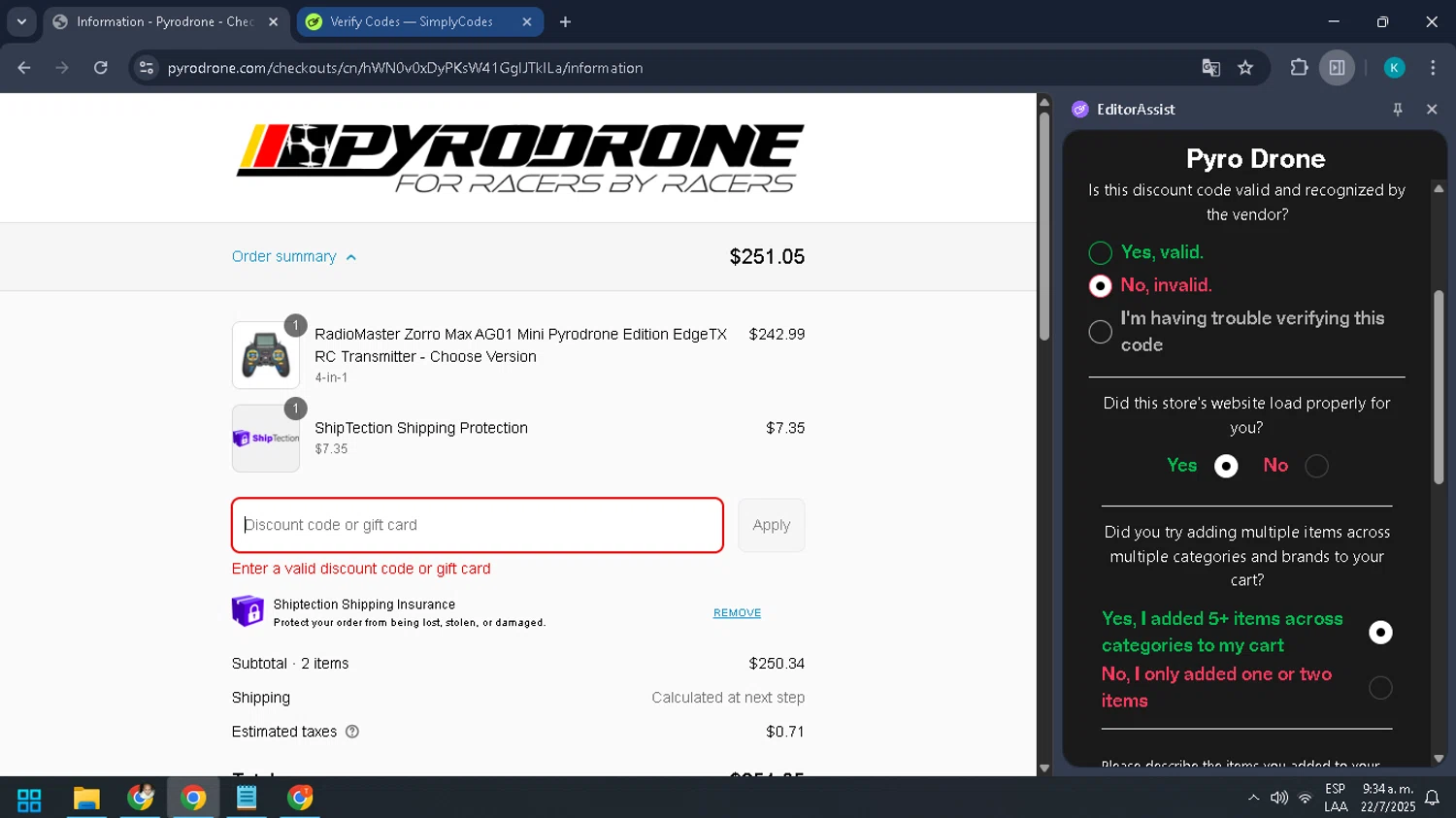Select 'Yes, valid.' radio option
1456x818 pixels.
(1100, 253)
